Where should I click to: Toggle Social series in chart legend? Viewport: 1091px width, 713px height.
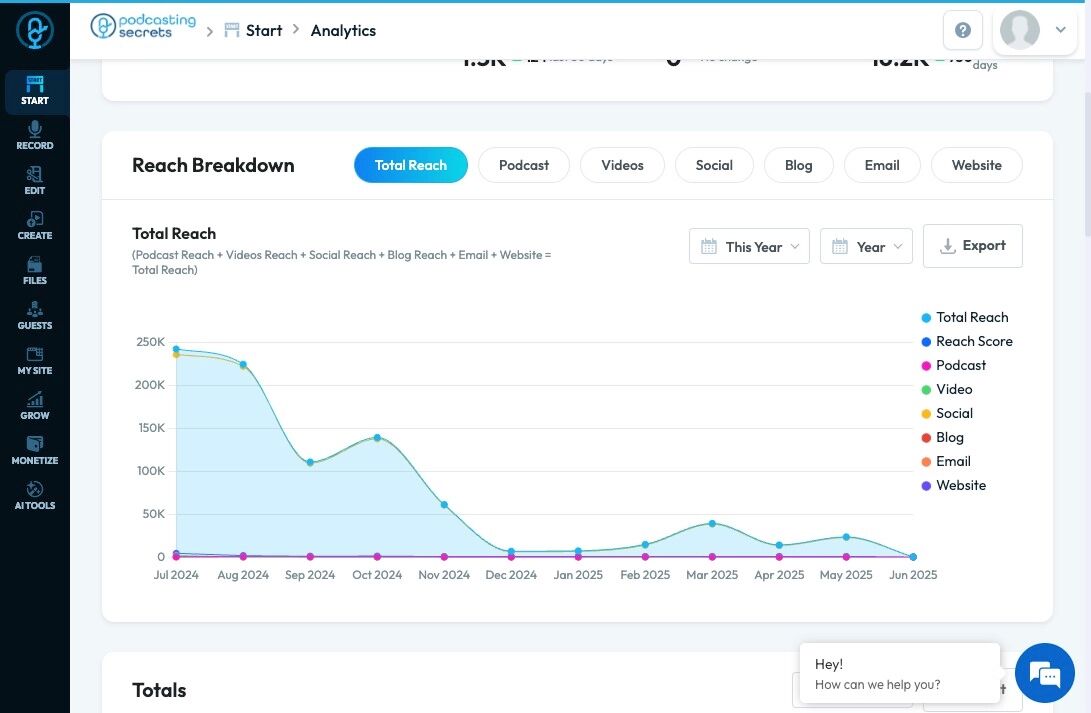(x=947, y=413)
